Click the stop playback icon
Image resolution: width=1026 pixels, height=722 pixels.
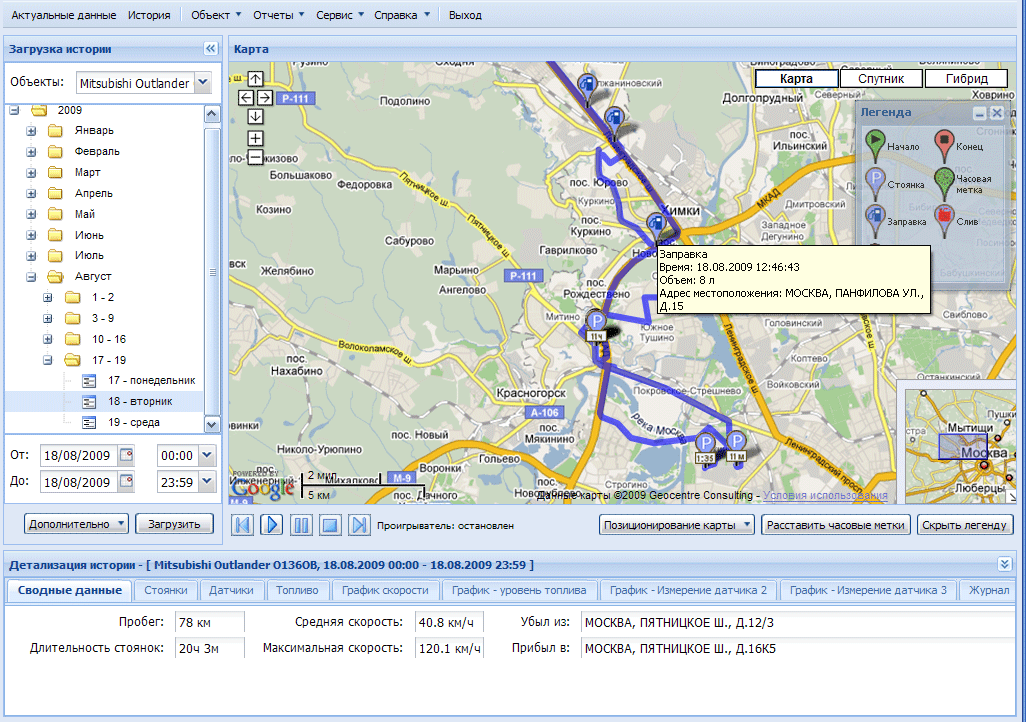click(330, 525)
